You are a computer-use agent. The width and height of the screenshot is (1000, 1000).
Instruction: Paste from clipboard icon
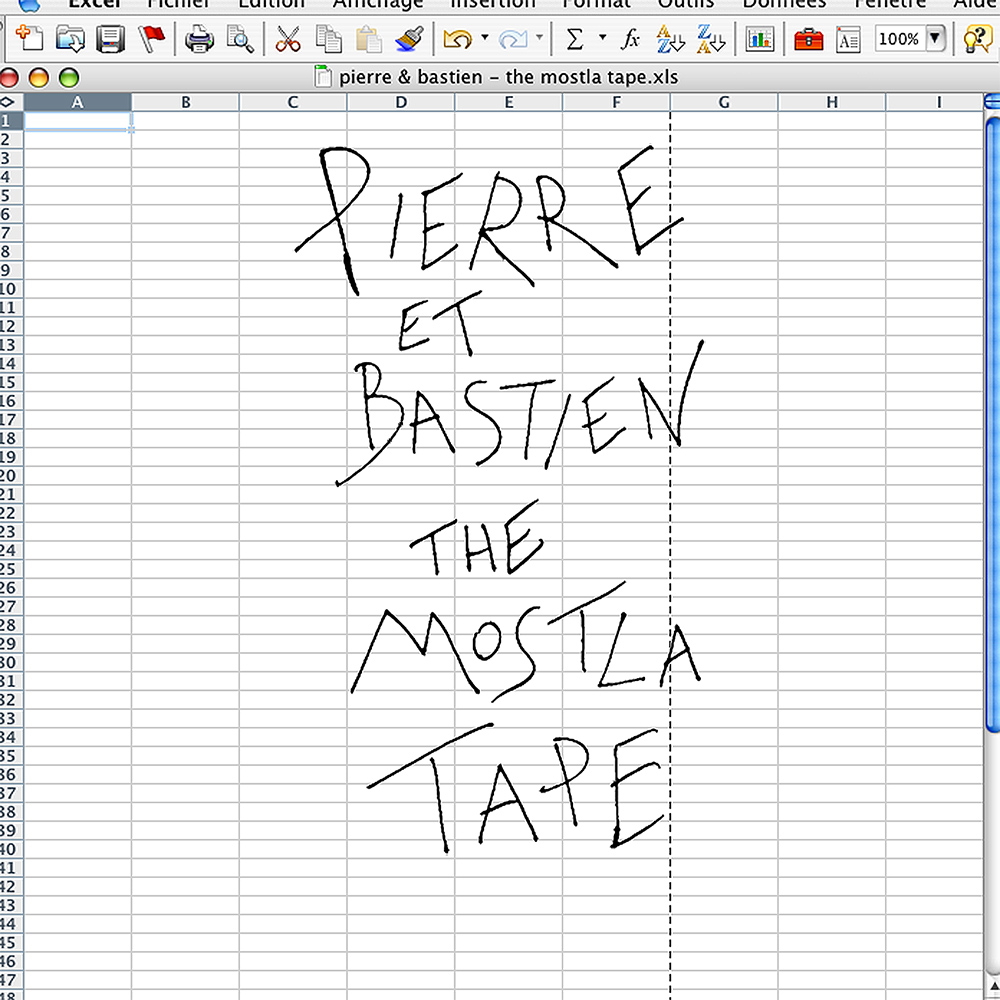click(x=369, y=39)
